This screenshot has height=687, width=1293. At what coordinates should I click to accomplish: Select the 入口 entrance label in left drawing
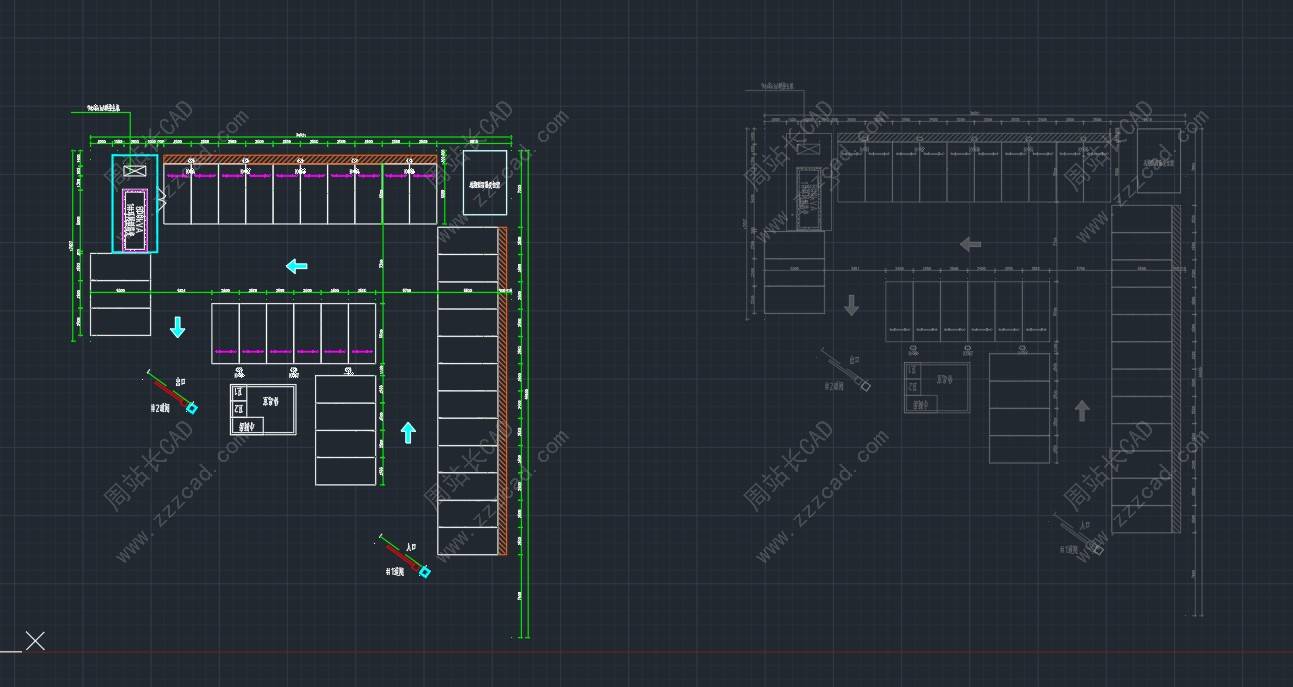[x=410, y=548]
